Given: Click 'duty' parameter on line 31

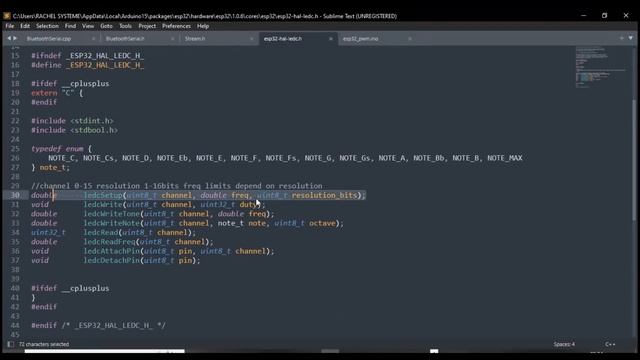Looking at the screenshot, I should 248,204.
